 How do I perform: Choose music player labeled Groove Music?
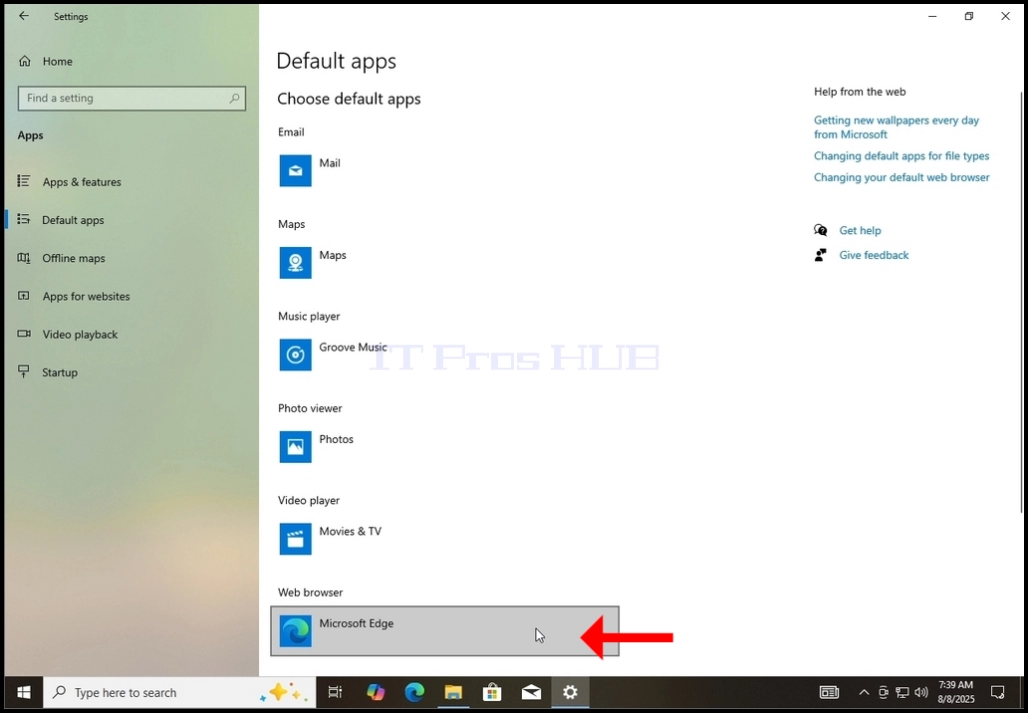click(x=353, y=347)
